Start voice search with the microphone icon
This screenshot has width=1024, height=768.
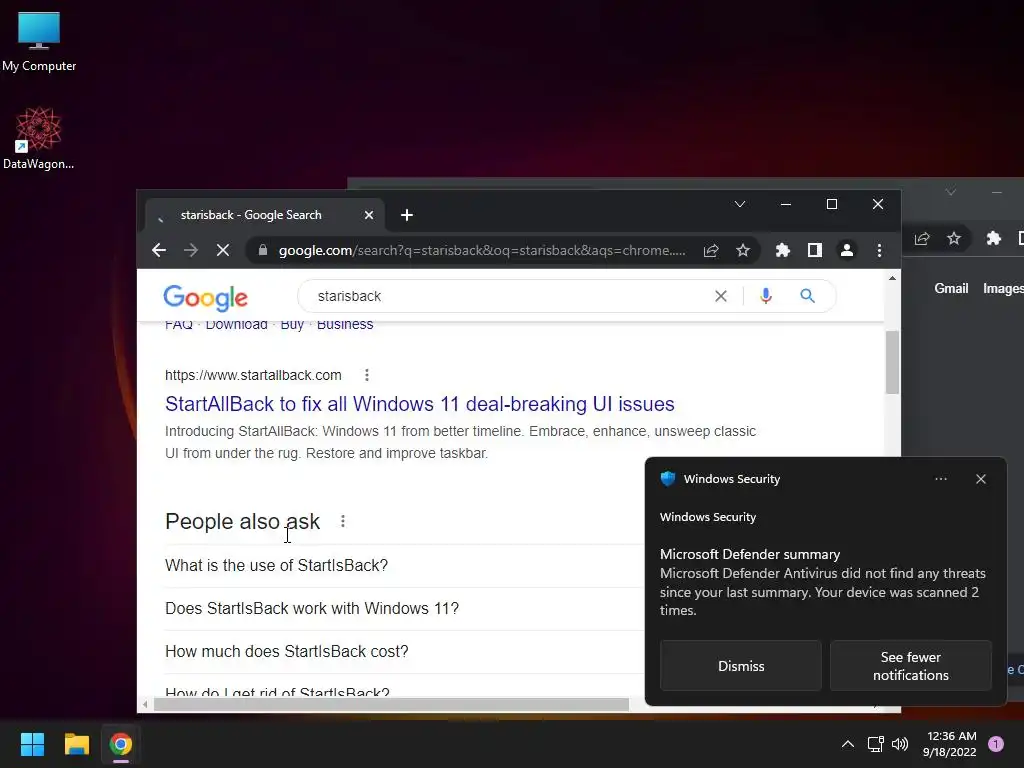coord(766,296)
